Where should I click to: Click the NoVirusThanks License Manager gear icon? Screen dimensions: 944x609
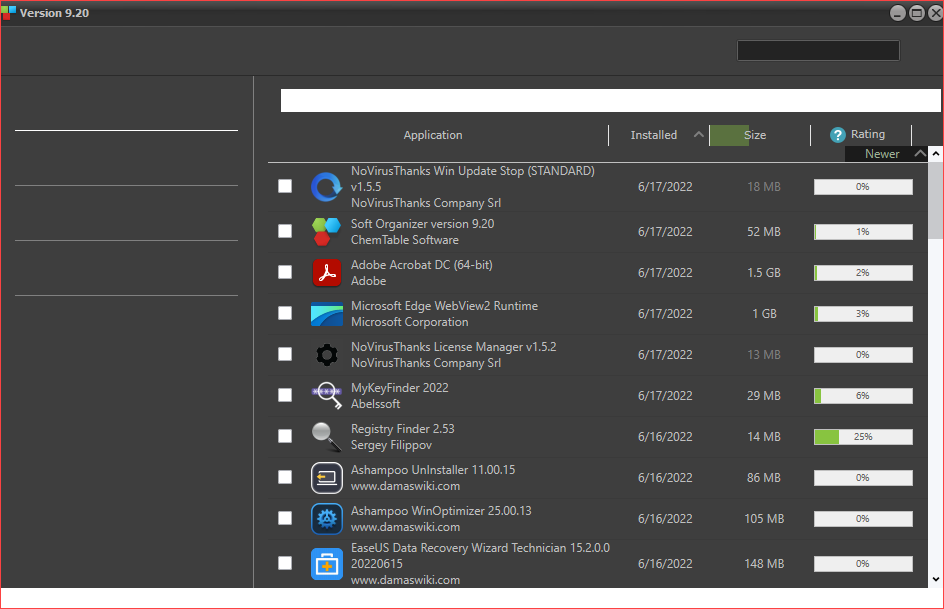(x=326, y=354)
